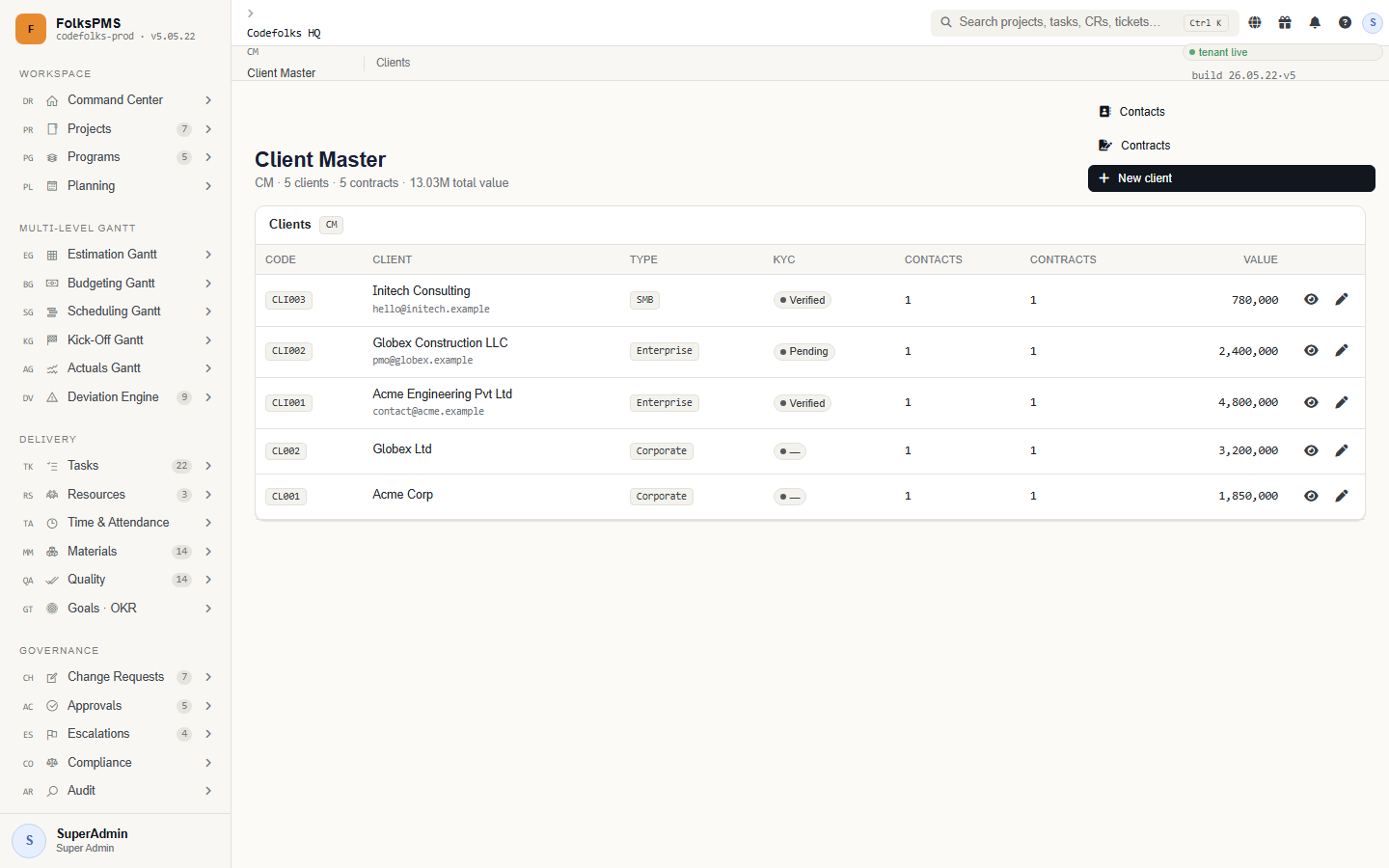Expand the Estimation Gantt chevron
1389x868 pixels.
click(208, 255)
